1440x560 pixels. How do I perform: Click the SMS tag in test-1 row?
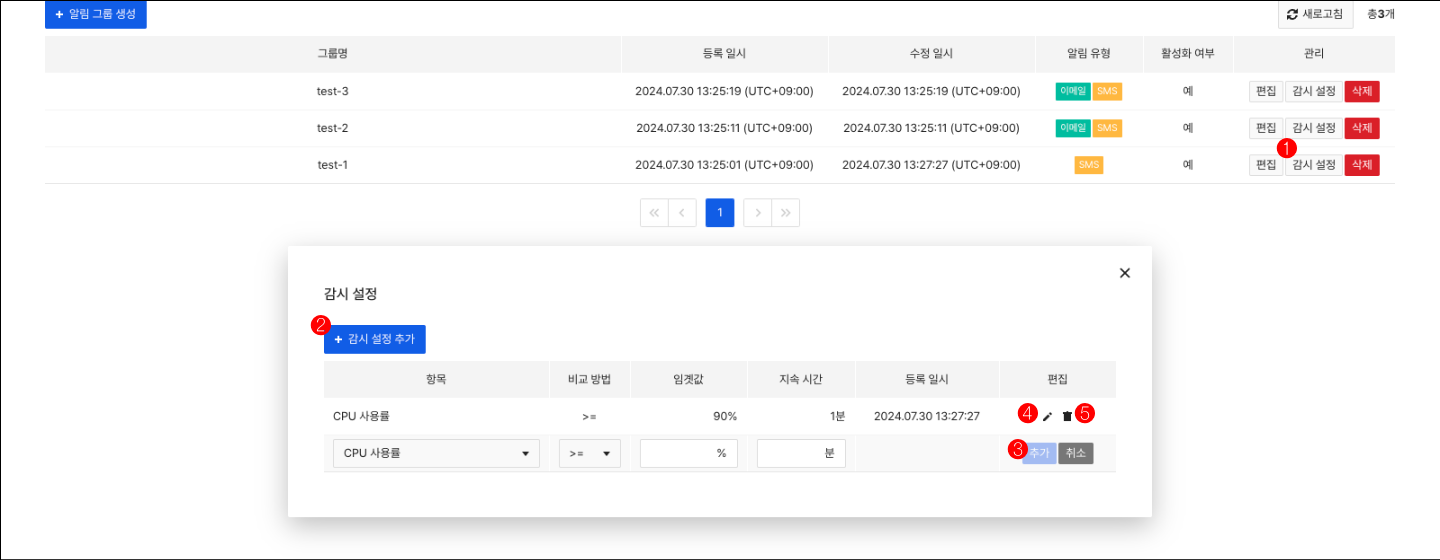[1089, 165]
